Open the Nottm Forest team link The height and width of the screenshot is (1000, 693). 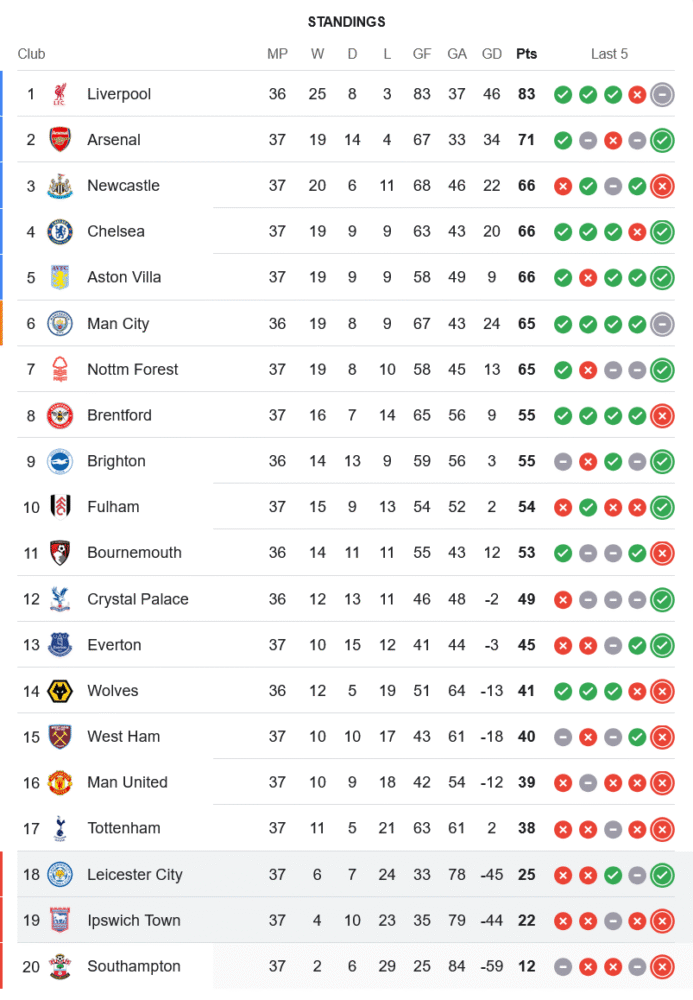(132, 369)
